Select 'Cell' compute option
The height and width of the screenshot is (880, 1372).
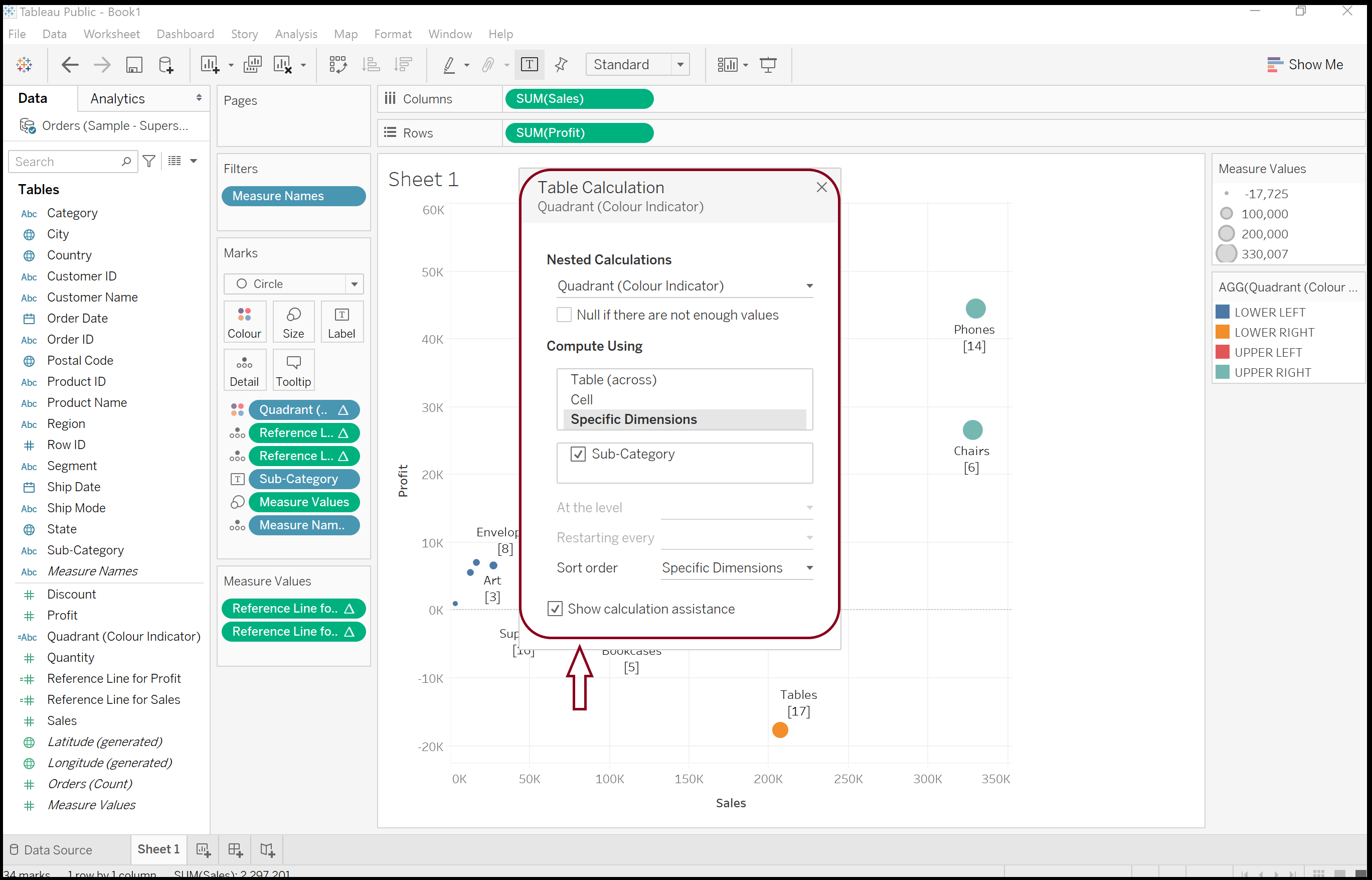click(582, 400)
